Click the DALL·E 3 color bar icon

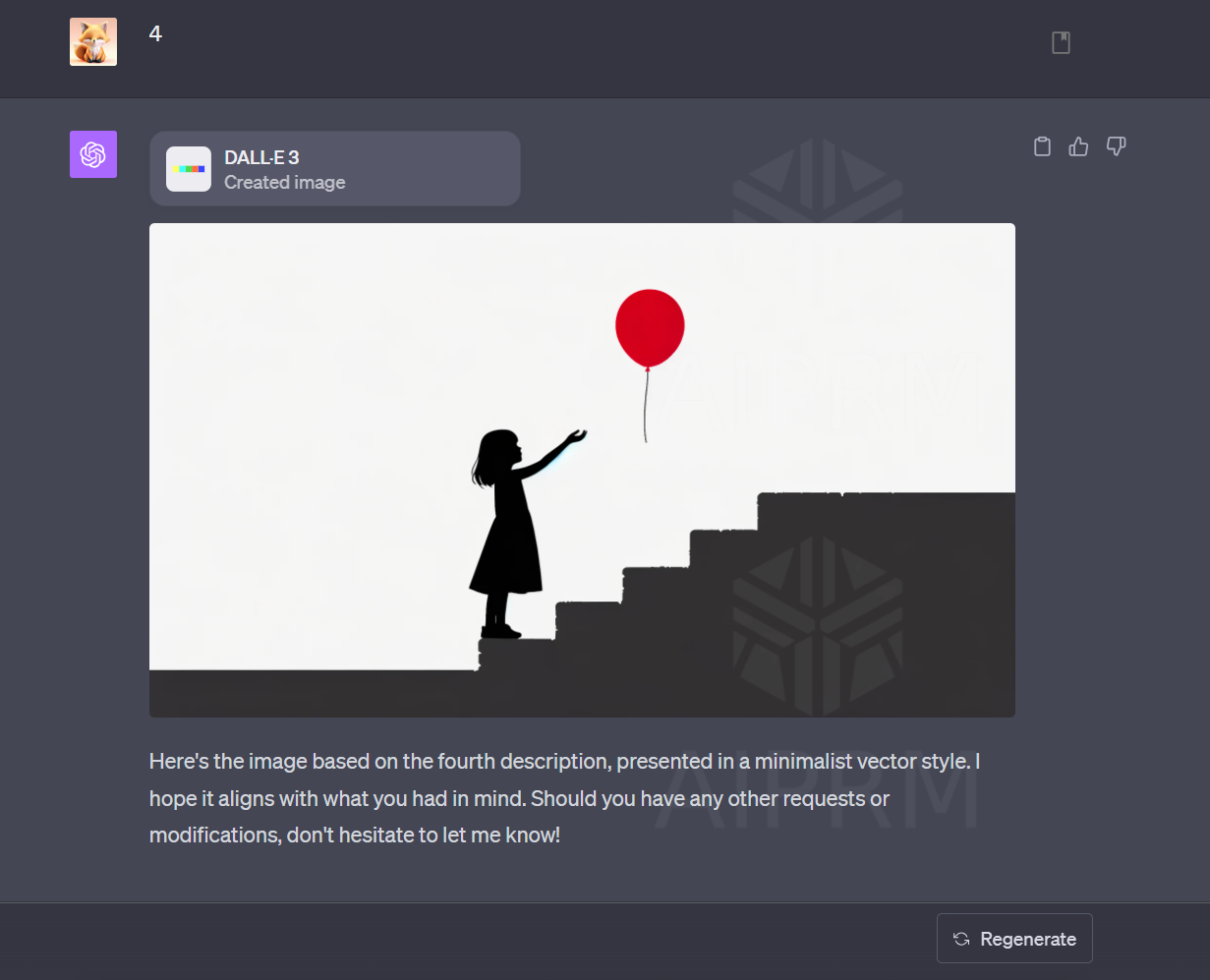pyautogui.click(x=189, y=169)
